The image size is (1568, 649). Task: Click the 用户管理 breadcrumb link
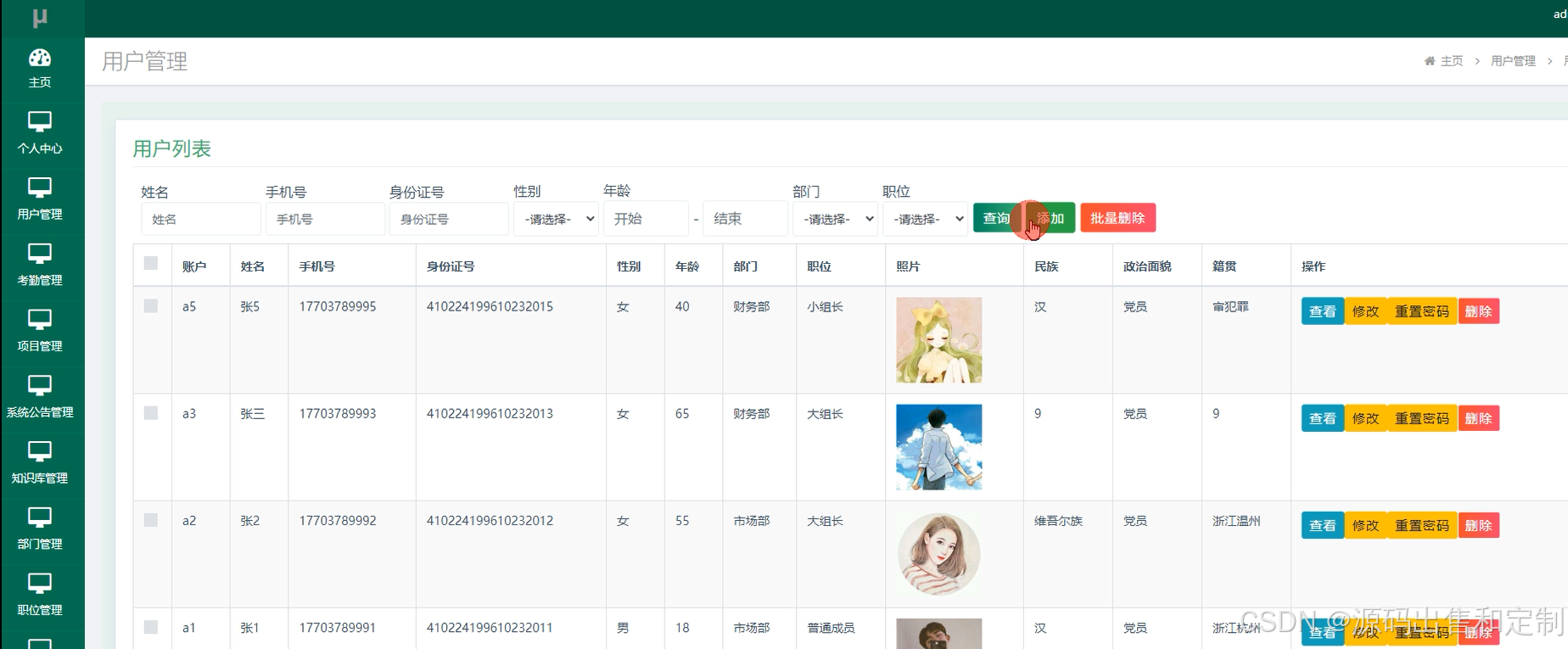point(1513,61)
